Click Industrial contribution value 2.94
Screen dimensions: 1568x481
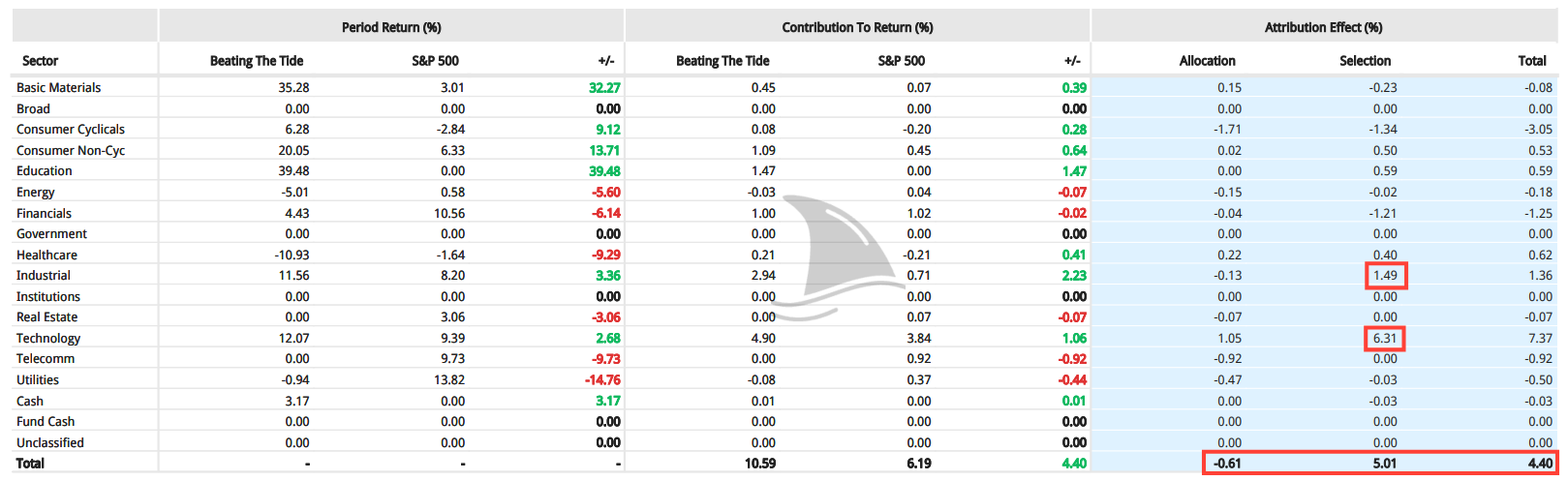(763, 276)
